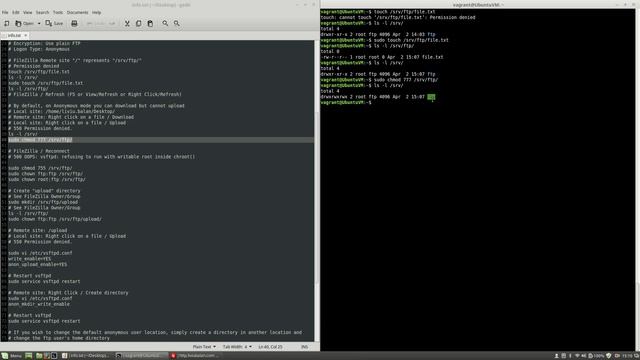Click the 'Permission denied' terminal error line
This screenshot has width=640, height=360.
pos(398,18)
